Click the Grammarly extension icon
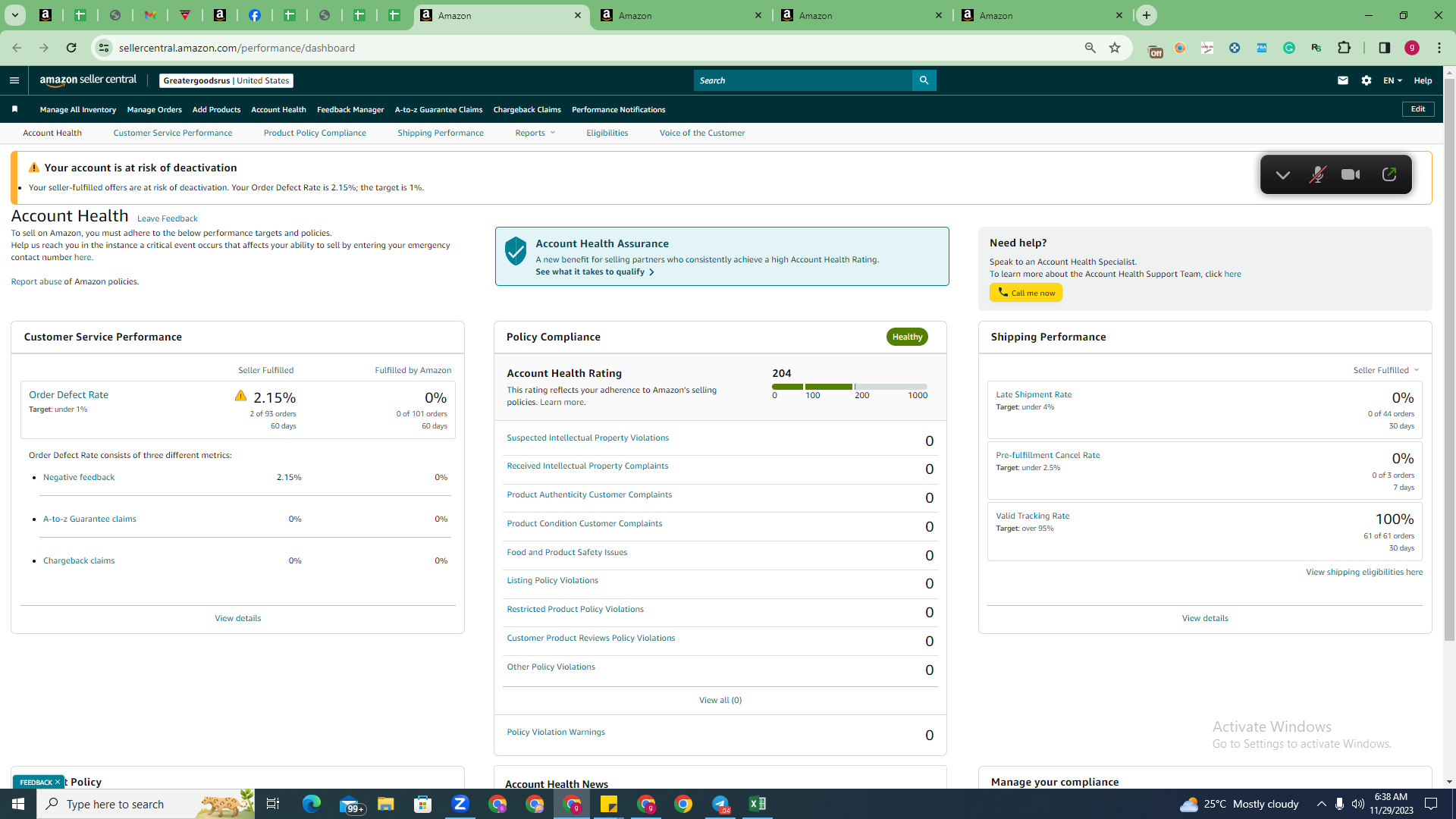The width and height of the screenshot is (1456, 819). coord(1289,48)
